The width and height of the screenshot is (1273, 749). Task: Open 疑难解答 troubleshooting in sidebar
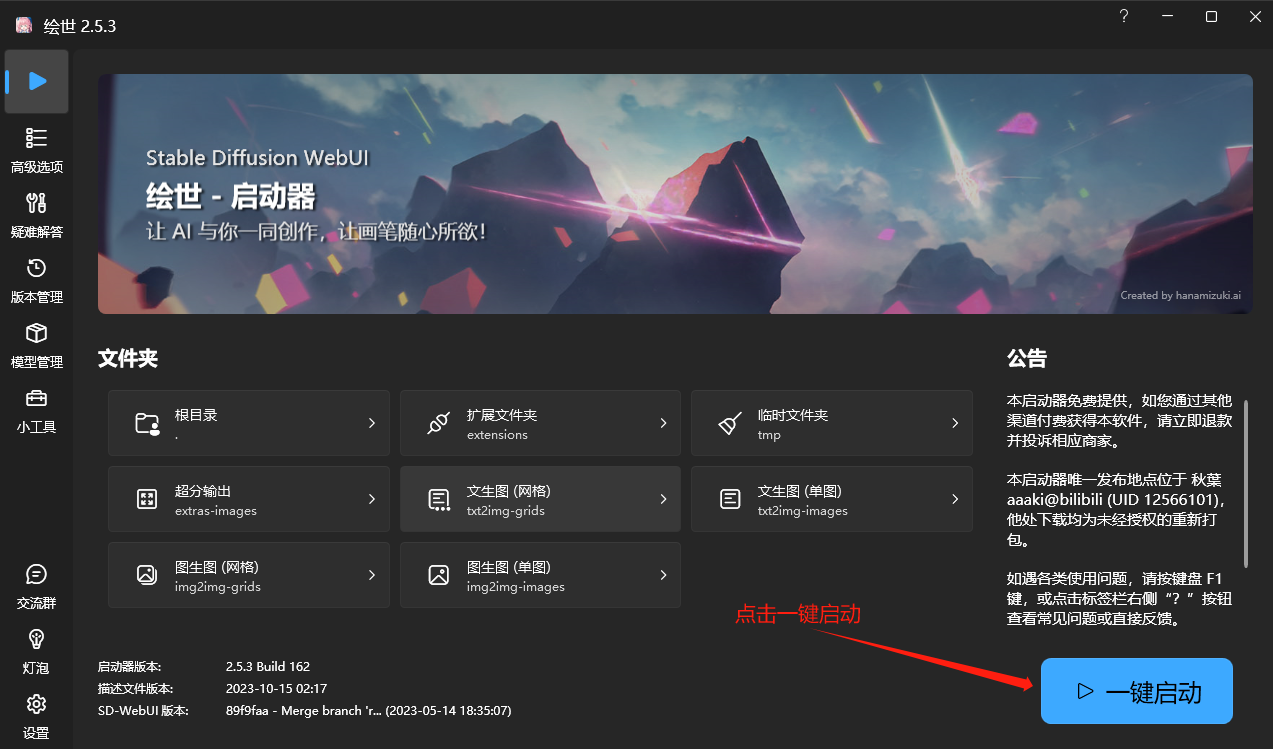point(37,215)
